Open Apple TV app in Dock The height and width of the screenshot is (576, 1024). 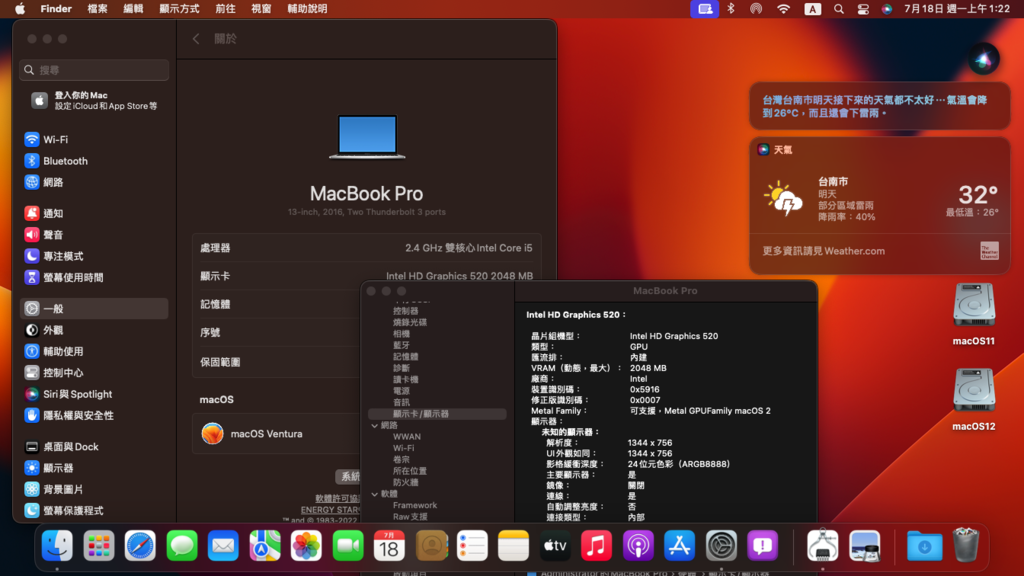(555, 545)
